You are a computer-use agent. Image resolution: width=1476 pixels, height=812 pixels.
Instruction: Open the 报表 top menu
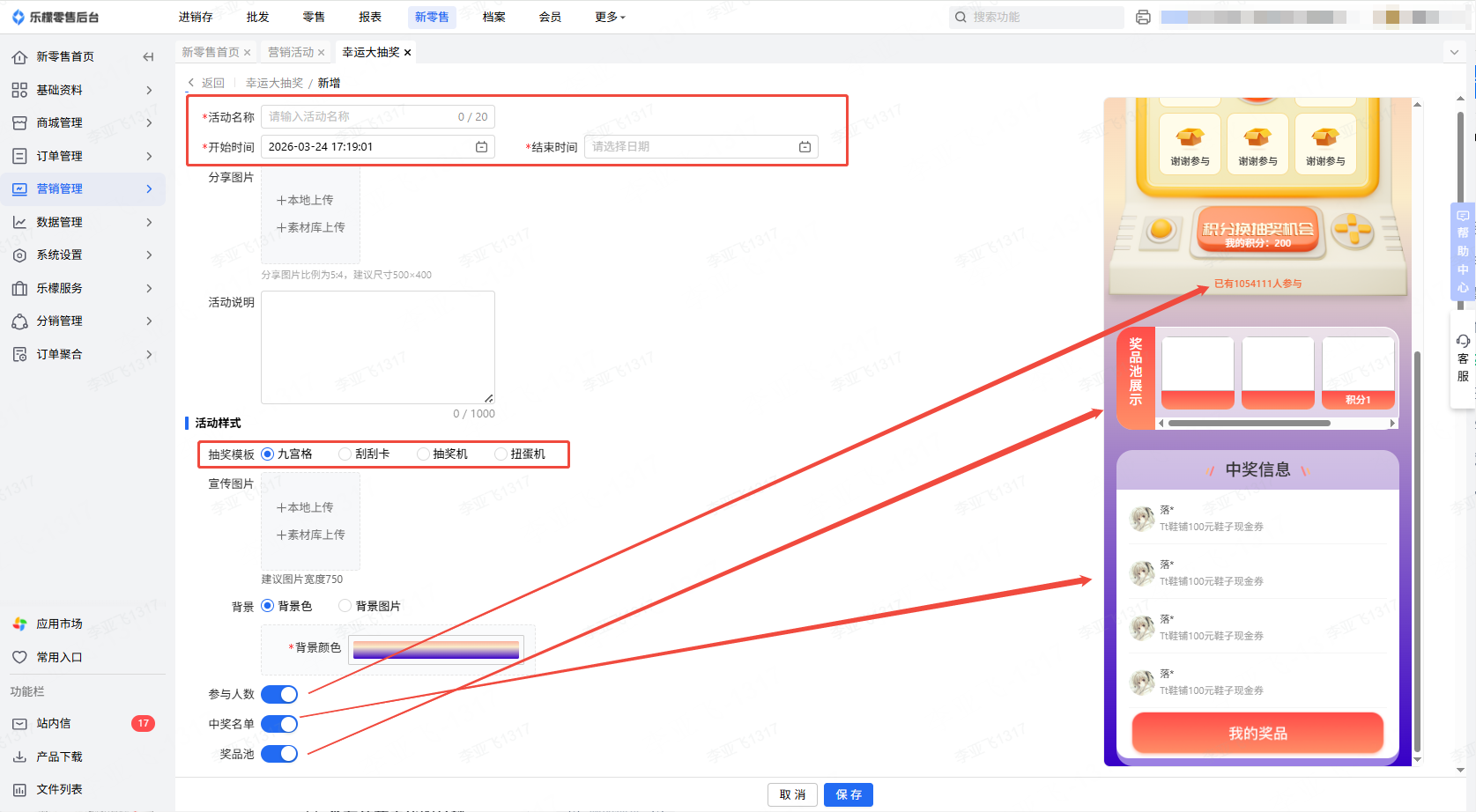pyautogui.click(x=370, y=17)
